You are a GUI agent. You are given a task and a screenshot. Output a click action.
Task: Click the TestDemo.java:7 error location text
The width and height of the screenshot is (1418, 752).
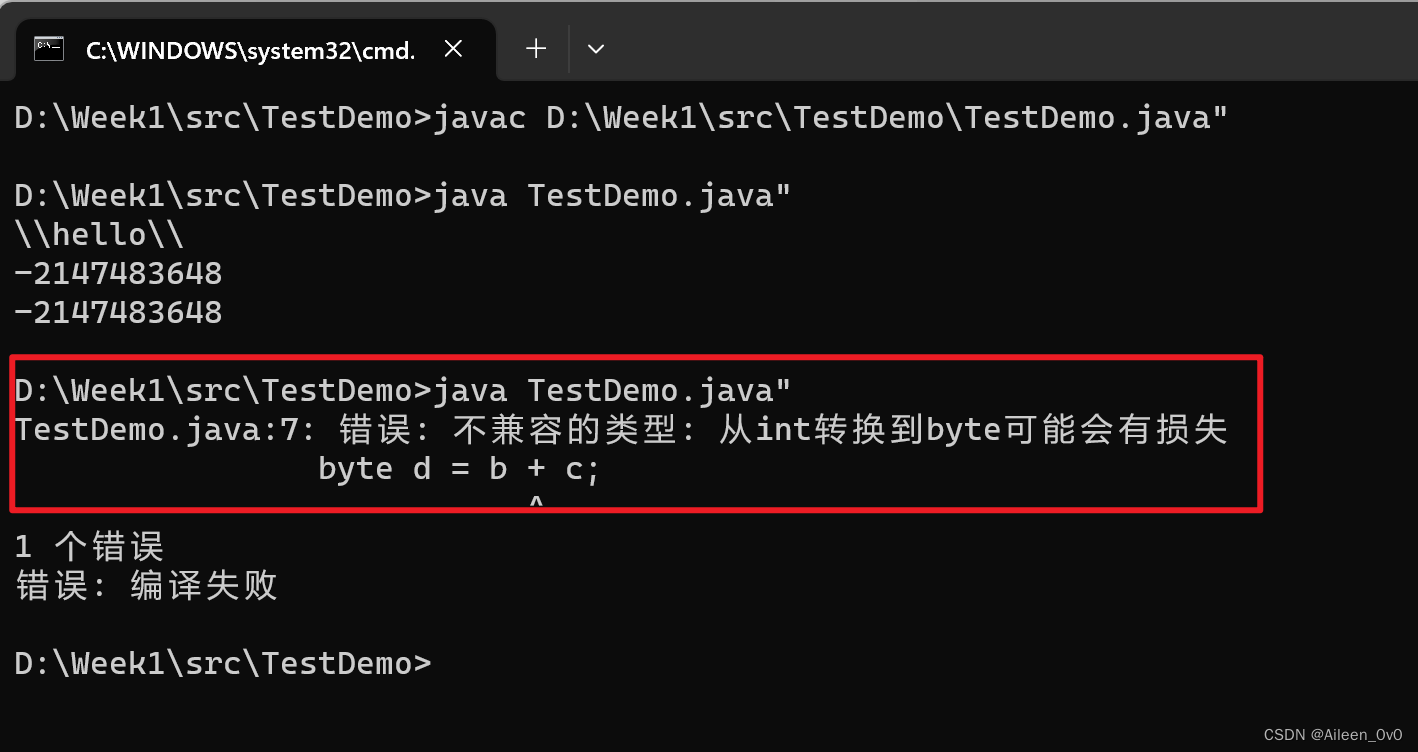coord(165,429)
